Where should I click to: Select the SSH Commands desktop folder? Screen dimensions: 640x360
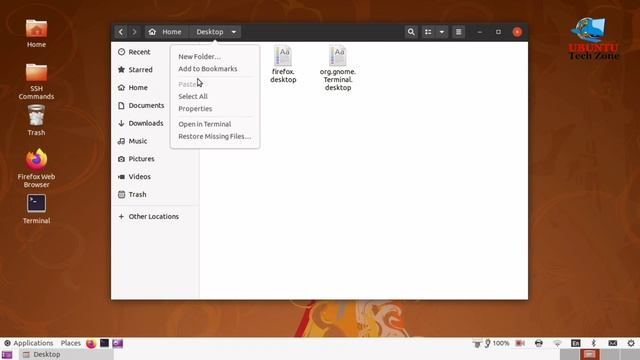(36, 81)
